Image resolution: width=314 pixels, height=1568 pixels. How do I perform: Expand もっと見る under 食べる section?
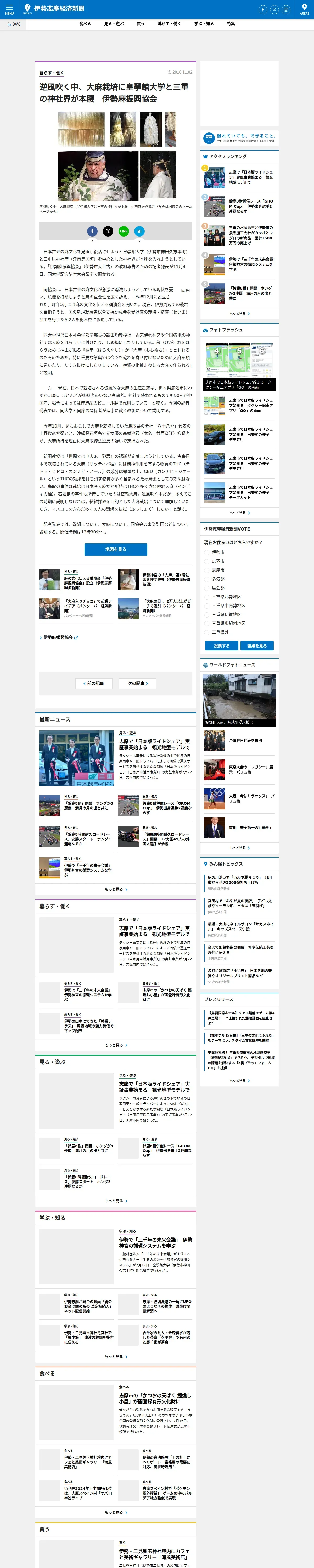click(116, 1513)
